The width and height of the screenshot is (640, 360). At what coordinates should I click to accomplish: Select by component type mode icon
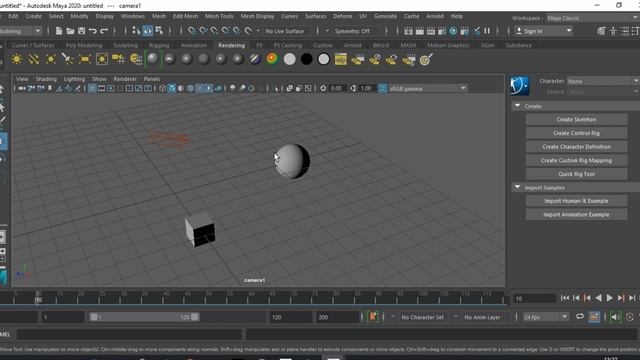pyautogui.click(x=159, y=31)
